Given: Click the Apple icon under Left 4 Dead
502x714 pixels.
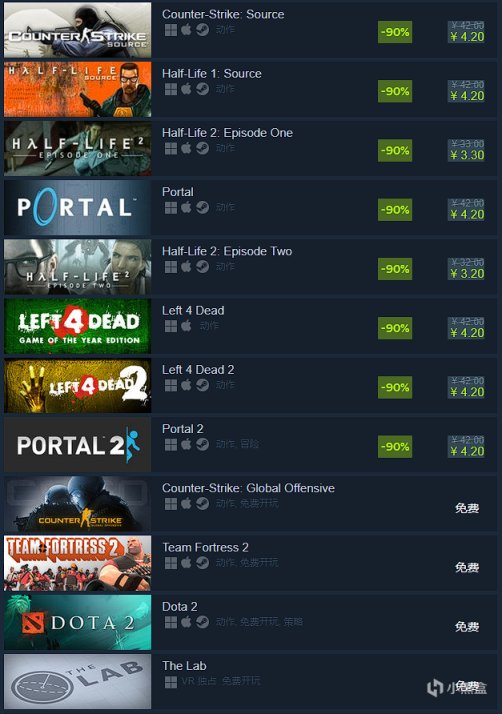Looking at the screenshot, I should point(186,326).
